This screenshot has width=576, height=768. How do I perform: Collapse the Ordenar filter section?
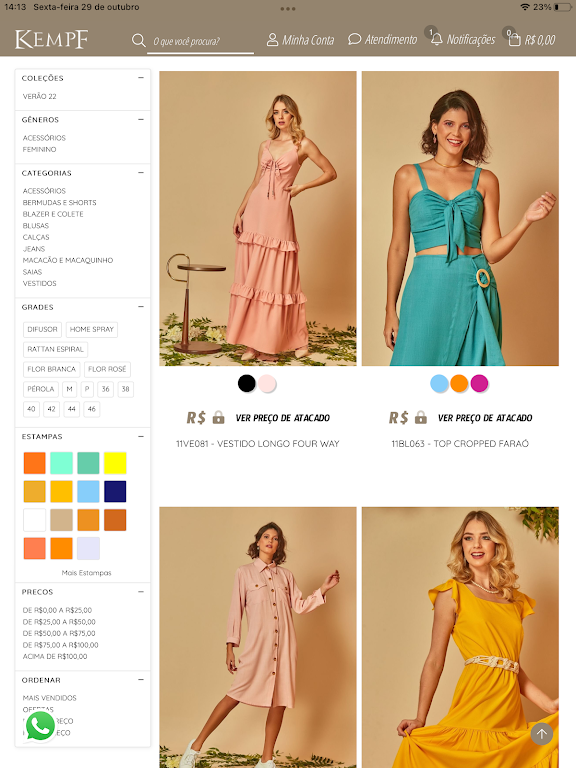pos(141,679)
